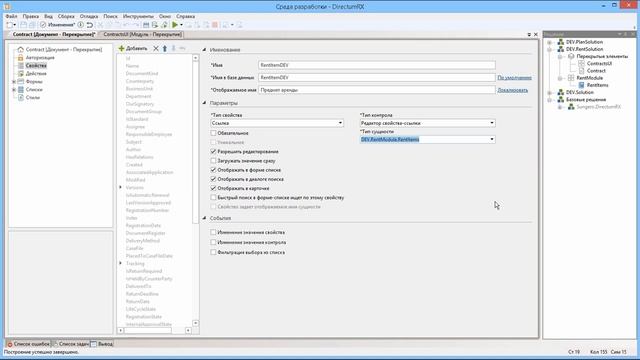Move property down with the arrow icon
Image resolution: width=640 pixels, height=360 pixels.
click(173, 48)
